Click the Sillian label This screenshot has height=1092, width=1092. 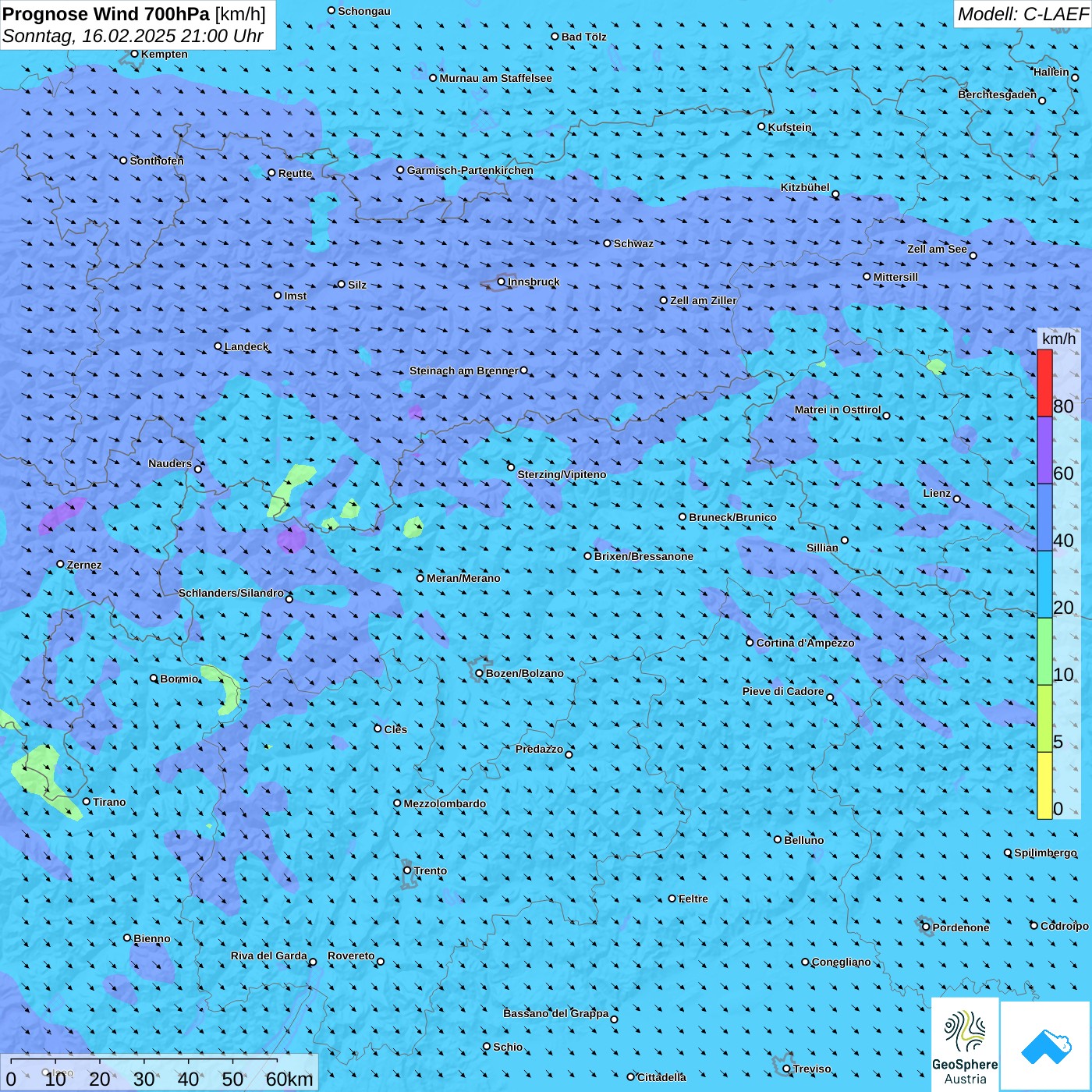(822, 548)
